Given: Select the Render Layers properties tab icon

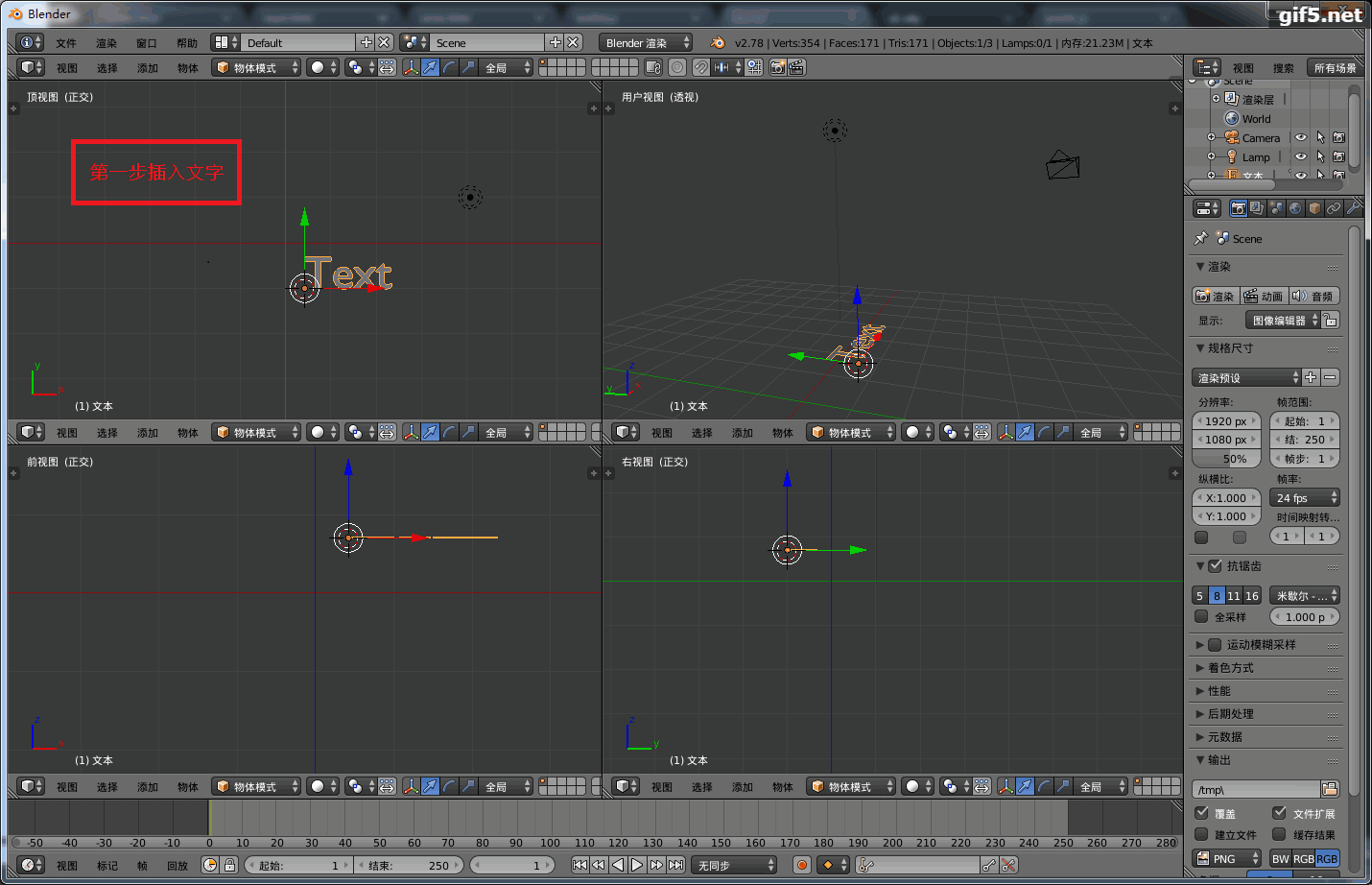Looking at the screenshot, I should 1257,208.
